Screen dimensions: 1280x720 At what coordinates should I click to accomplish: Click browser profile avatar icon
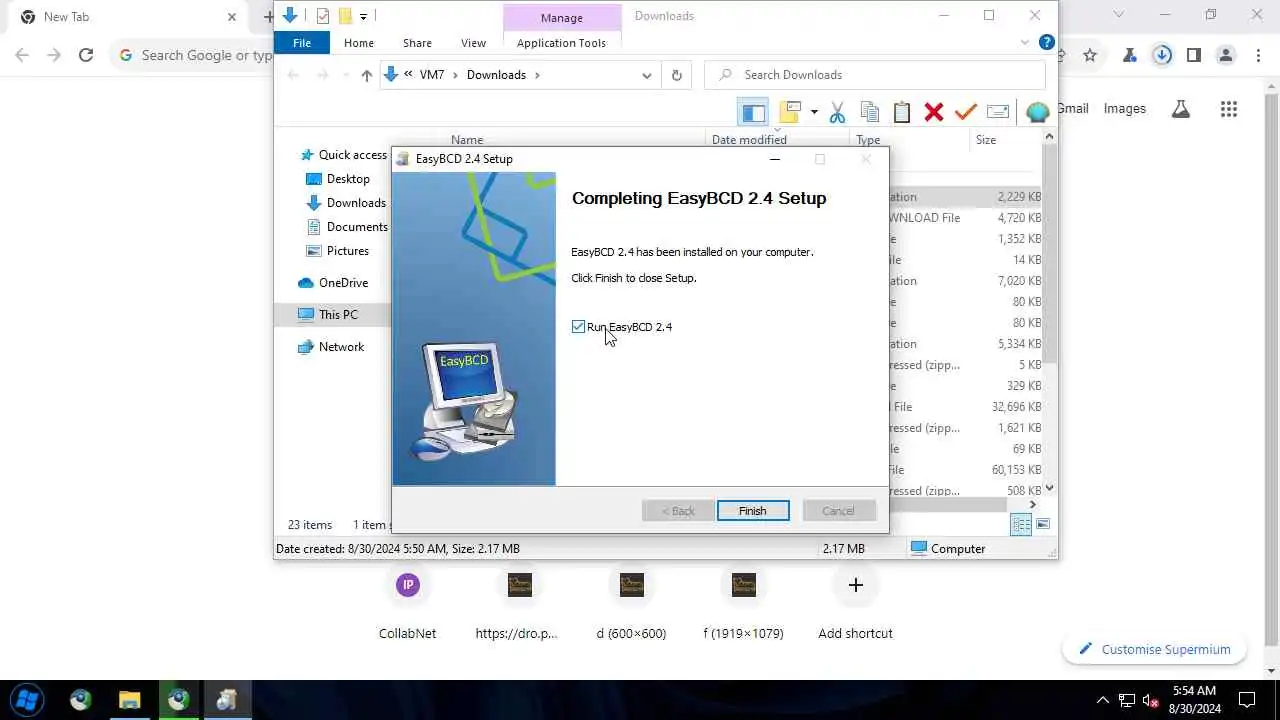tap(1226, 56)
